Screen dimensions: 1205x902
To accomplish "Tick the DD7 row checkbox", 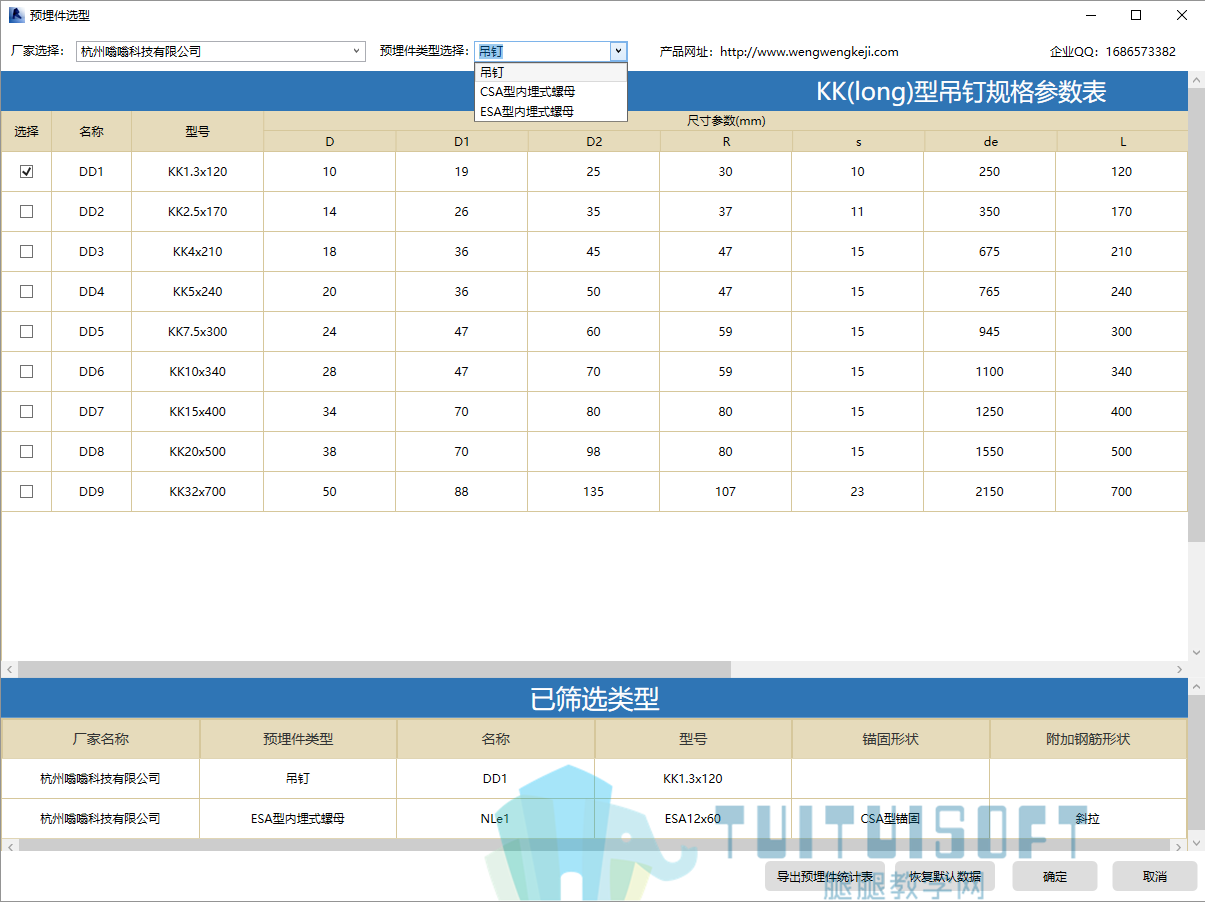I will 27,411.
